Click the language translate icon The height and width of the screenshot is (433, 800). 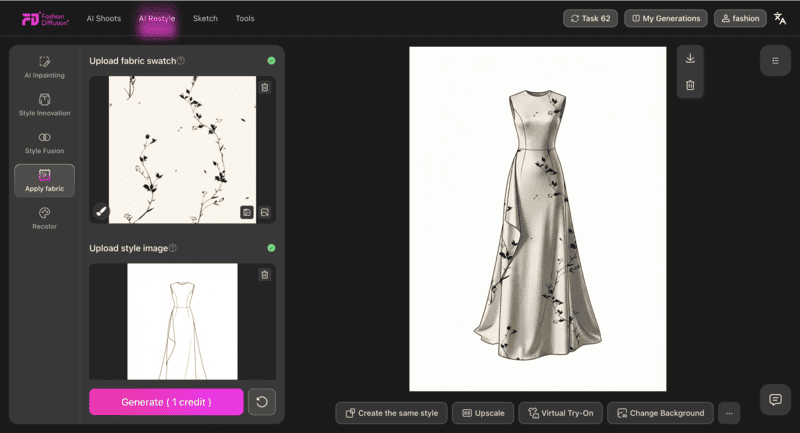(x=780, y=18)
